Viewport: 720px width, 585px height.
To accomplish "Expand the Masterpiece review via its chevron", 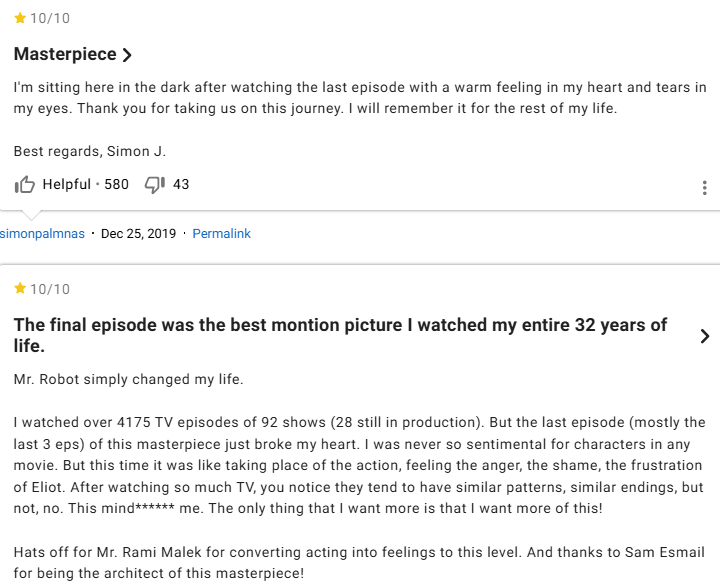I will (127, 55).
